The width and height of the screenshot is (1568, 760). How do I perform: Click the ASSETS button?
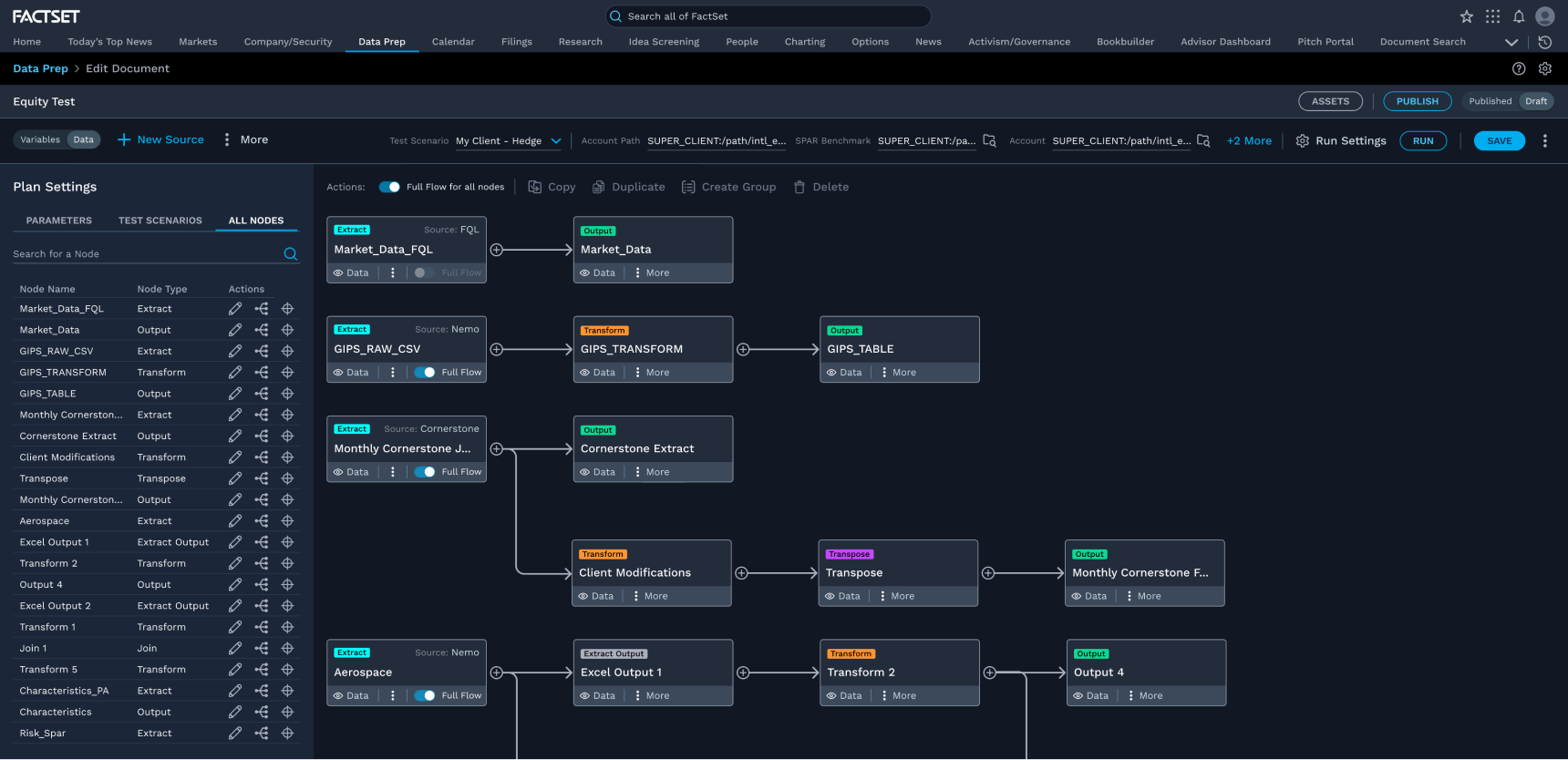[1330, 101]
